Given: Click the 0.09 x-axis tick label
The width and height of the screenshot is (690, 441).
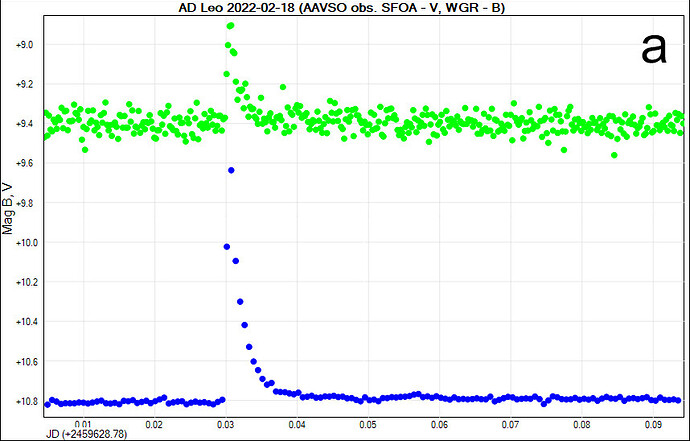Looking at the screenshot, I should pyautogui.click(x=652, y=424).
